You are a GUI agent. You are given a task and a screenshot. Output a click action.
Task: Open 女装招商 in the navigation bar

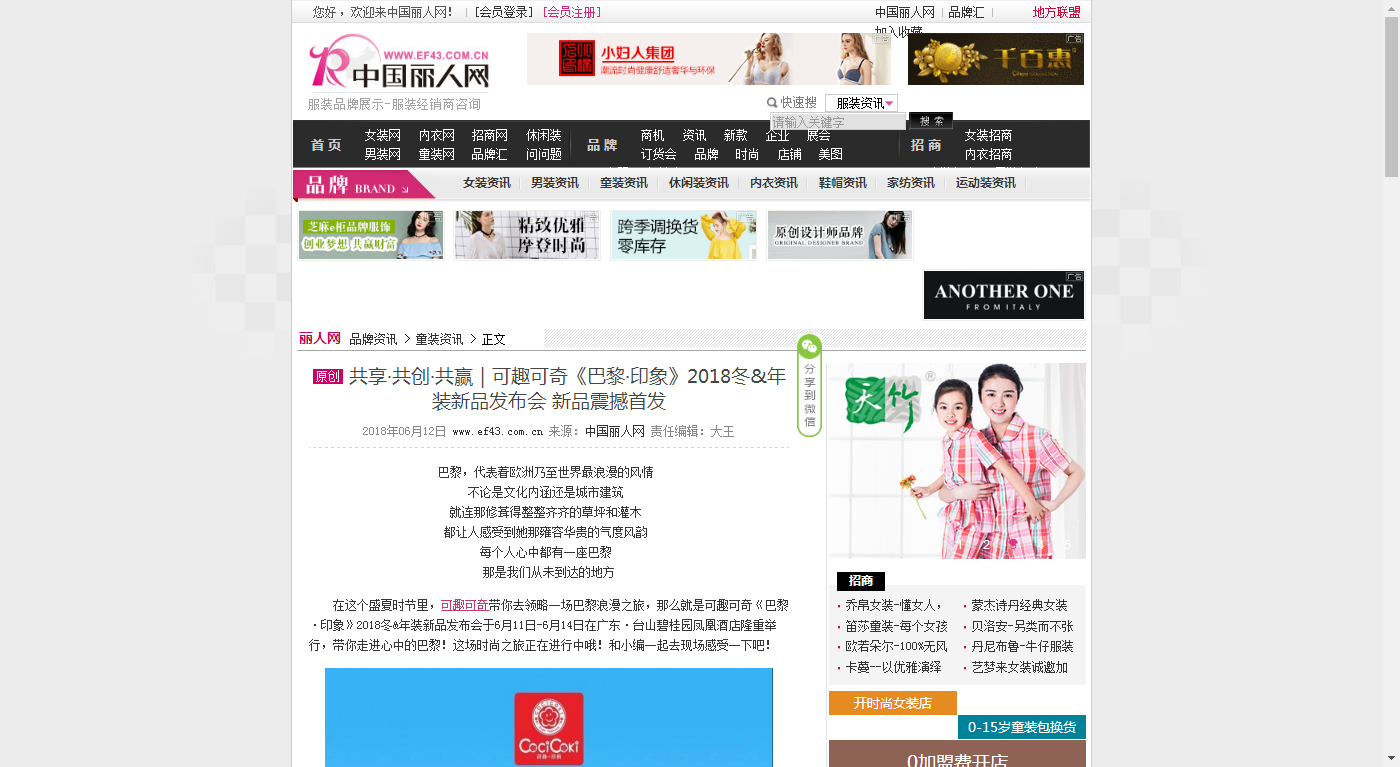point(988,135)
